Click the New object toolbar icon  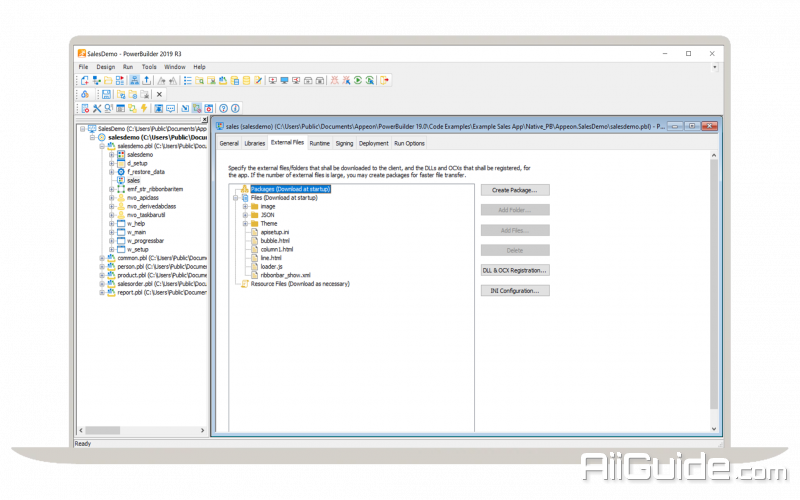click(85, 81)
